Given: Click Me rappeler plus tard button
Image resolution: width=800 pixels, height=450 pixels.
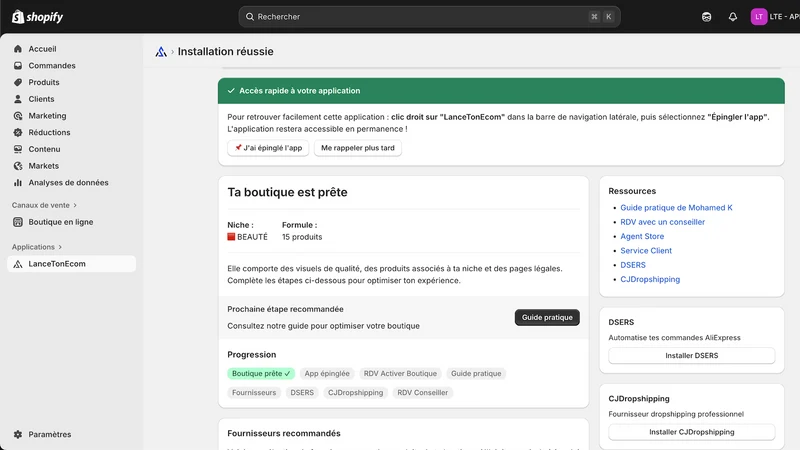Looking at the screenshot, I should [x=358, y=148].
